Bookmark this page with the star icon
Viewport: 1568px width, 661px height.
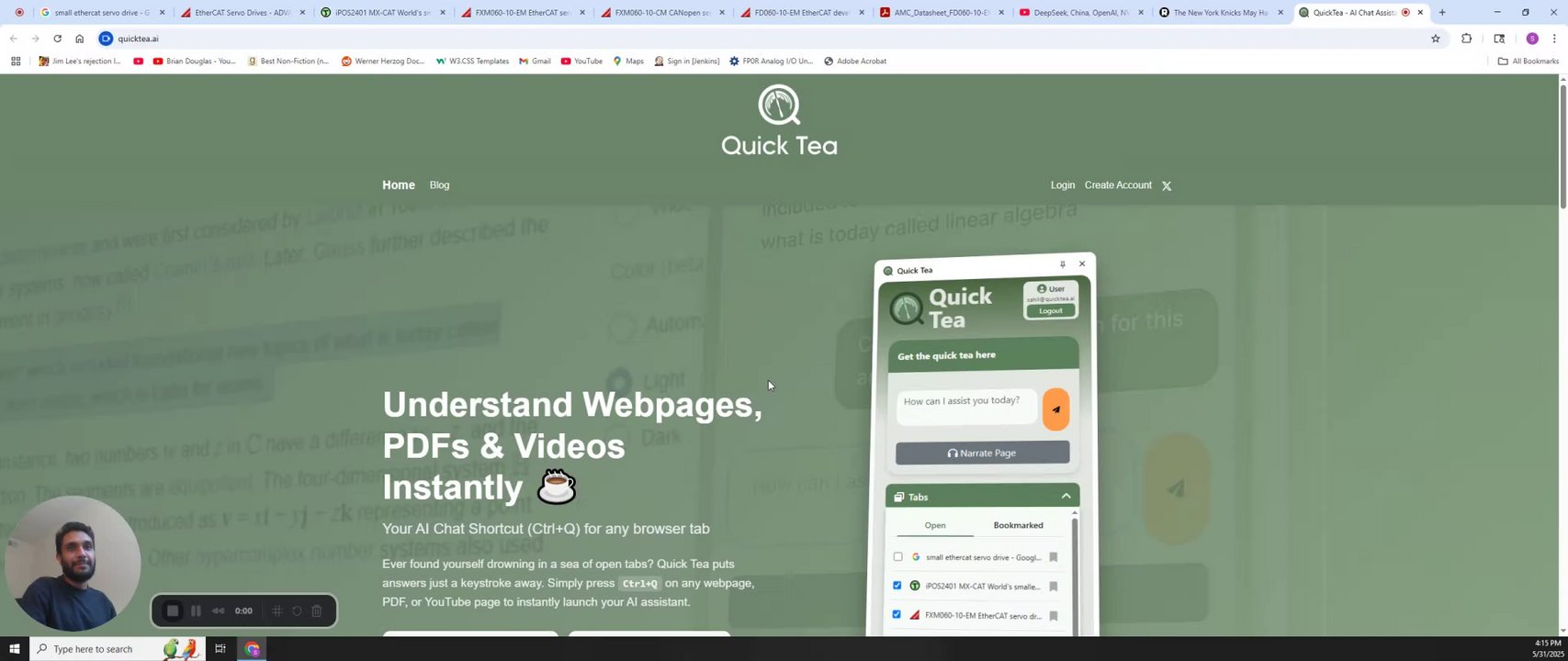pyautogui.click(x=1436, y=39)
